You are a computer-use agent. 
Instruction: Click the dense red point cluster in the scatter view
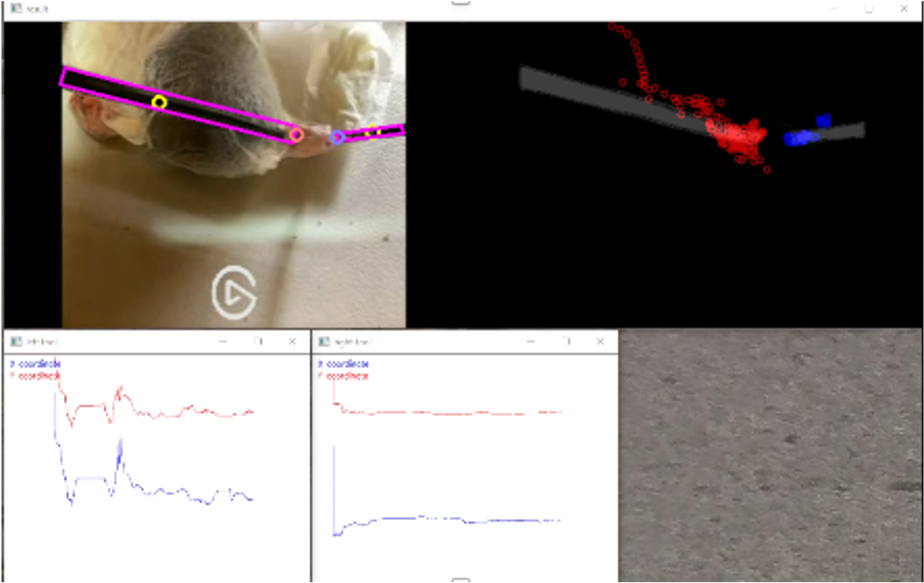pos(740,134)
